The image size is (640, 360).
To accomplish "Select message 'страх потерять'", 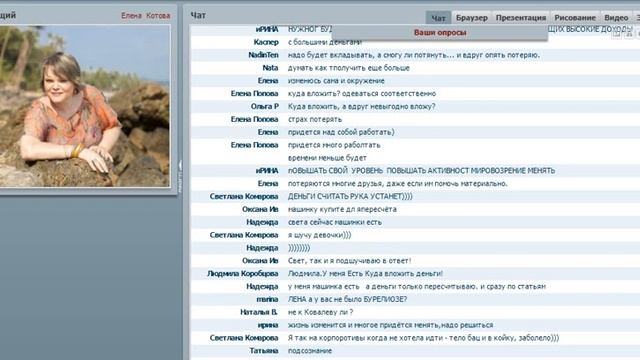I will tap(315, 119).
